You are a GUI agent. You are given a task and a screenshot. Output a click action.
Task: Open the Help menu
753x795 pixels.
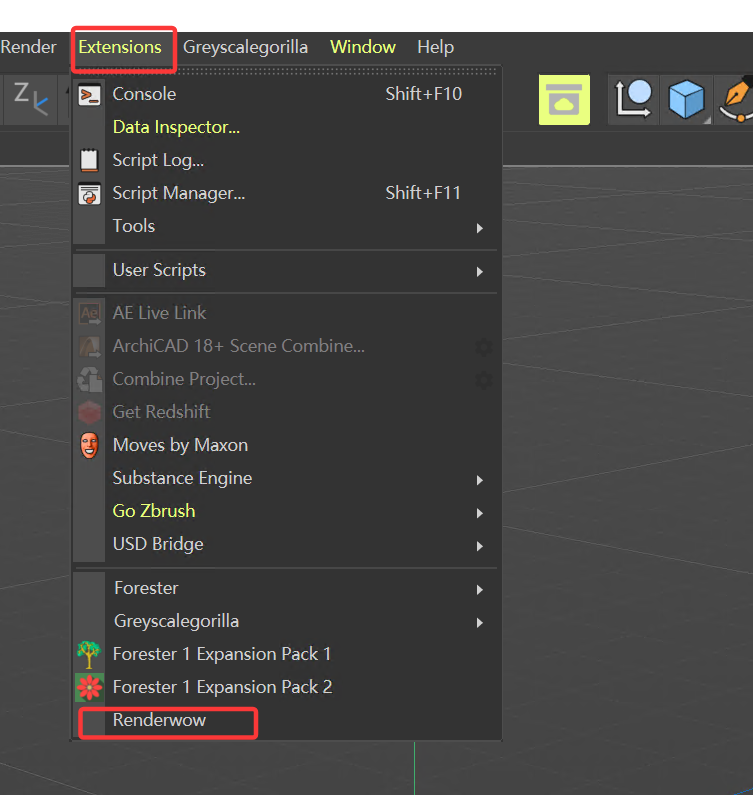coord(435,47)
